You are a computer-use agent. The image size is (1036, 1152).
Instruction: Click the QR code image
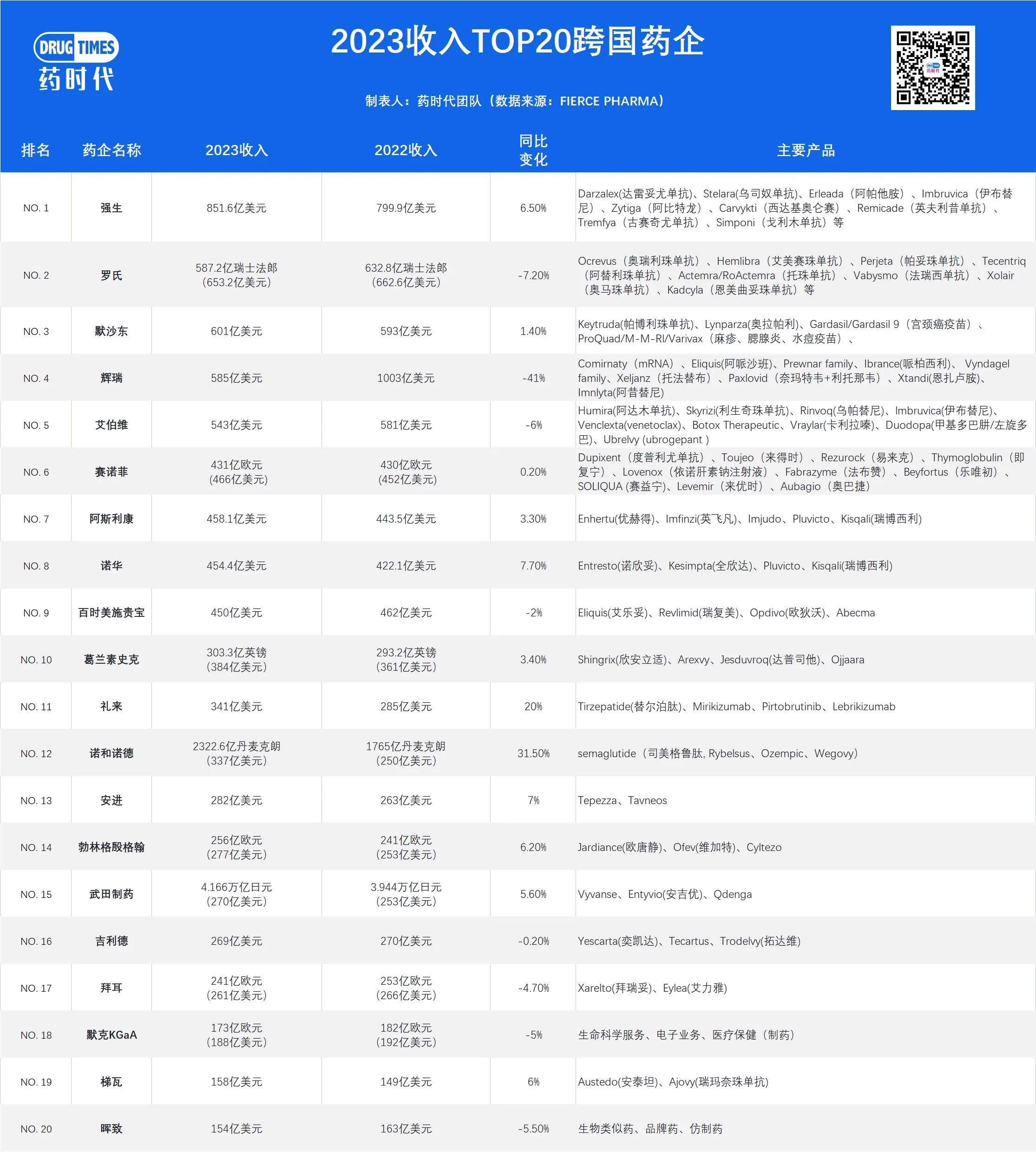tap(932, 68)
